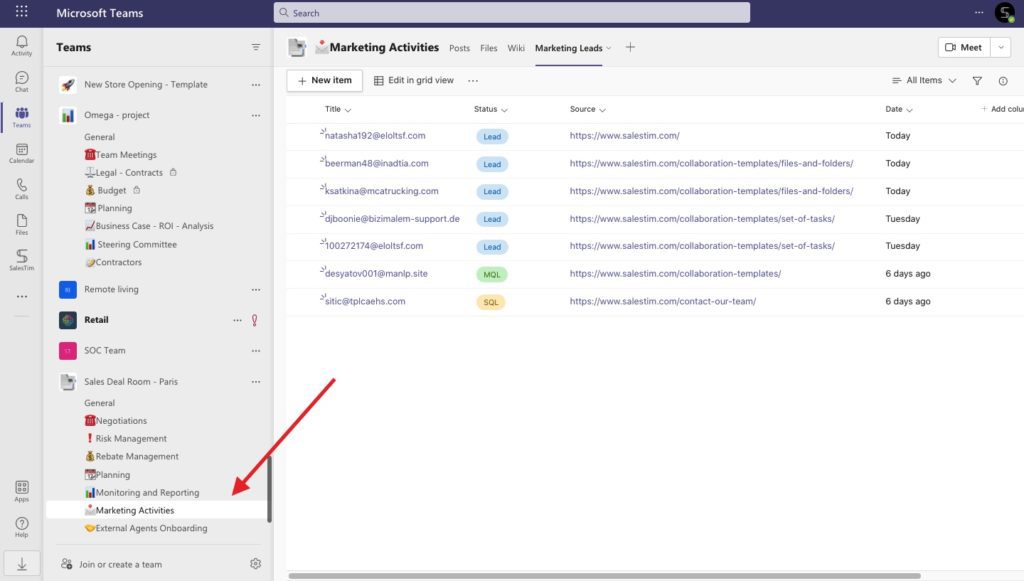Screen dimensions: 1024x581
Task: Open the natasha192@eloltsf.com lead item
Action: point(375,136)
